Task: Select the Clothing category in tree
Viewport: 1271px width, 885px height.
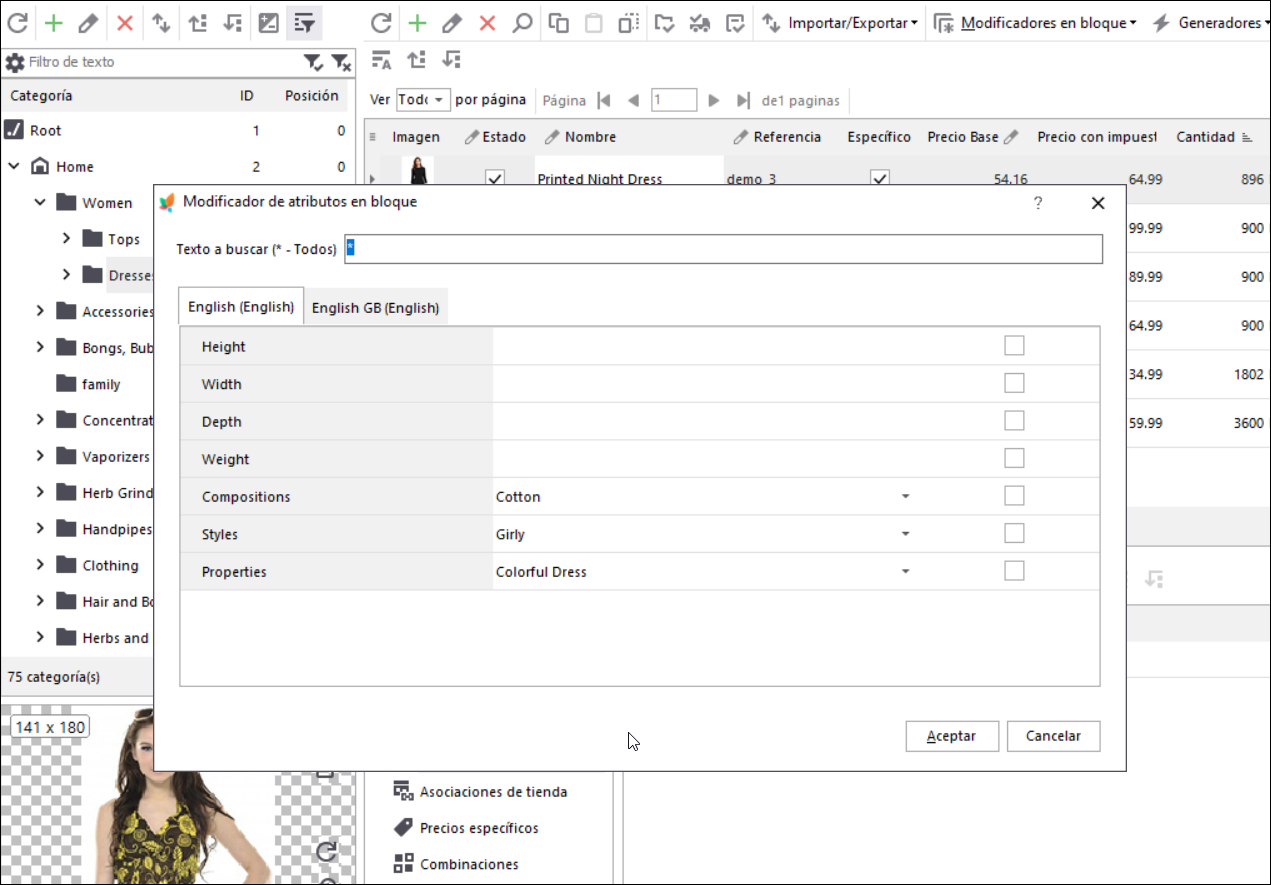Action: (x=110, y=565)
